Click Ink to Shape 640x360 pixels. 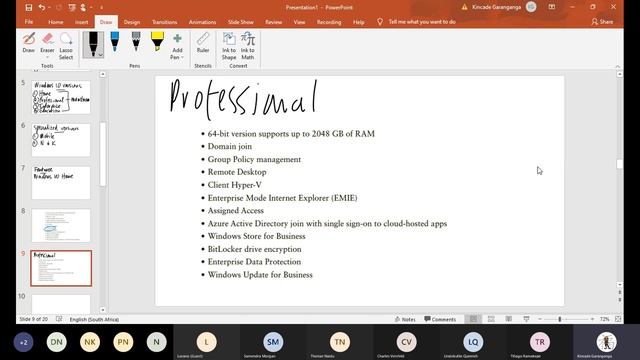(229, 46)
